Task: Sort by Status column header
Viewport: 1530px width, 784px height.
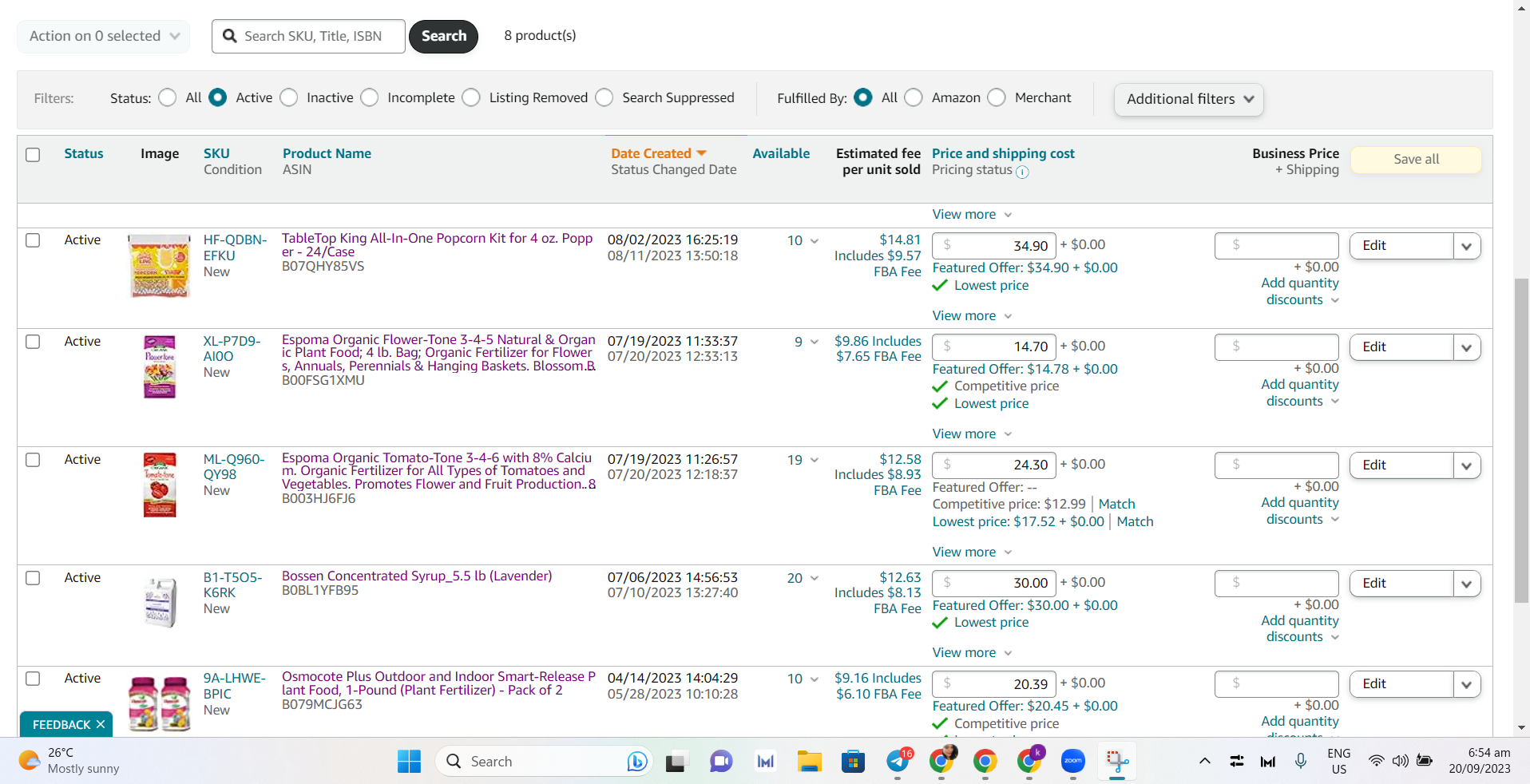Action: point(84,153)
